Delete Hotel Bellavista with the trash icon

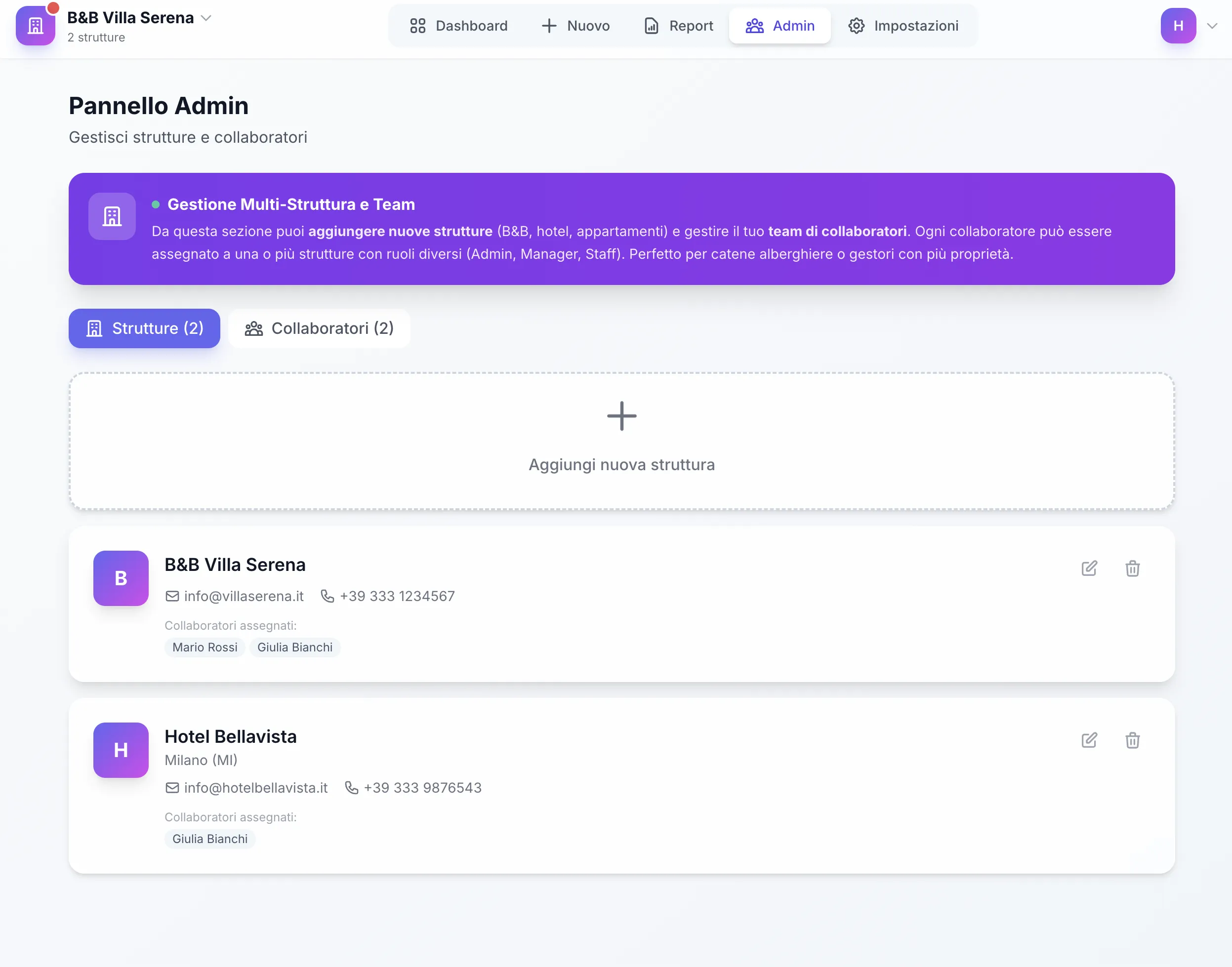tap(1132, 740)
